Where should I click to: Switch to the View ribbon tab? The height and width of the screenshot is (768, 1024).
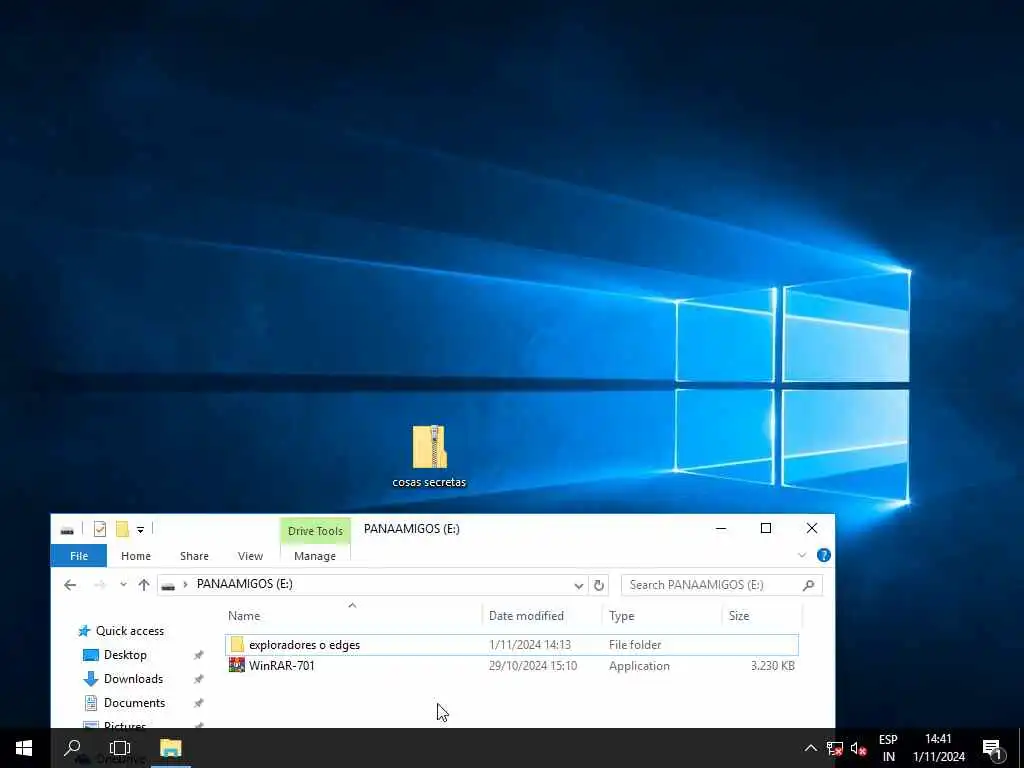pyautogui.click(x=250, y=556)
